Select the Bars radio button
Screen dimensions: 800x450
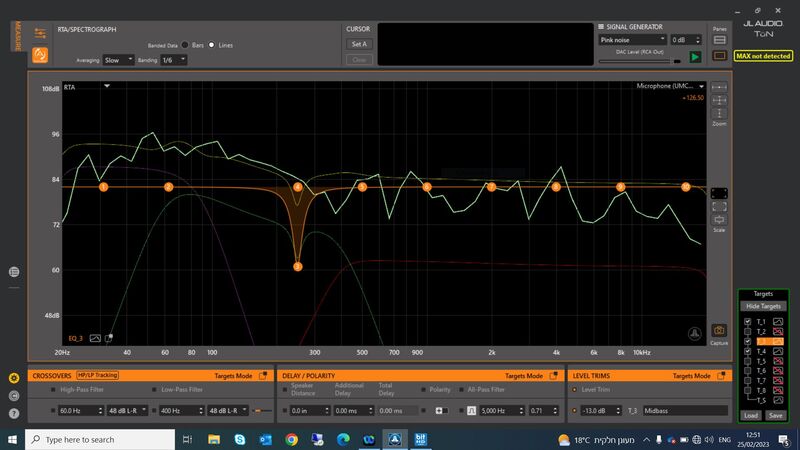[185, 45]
